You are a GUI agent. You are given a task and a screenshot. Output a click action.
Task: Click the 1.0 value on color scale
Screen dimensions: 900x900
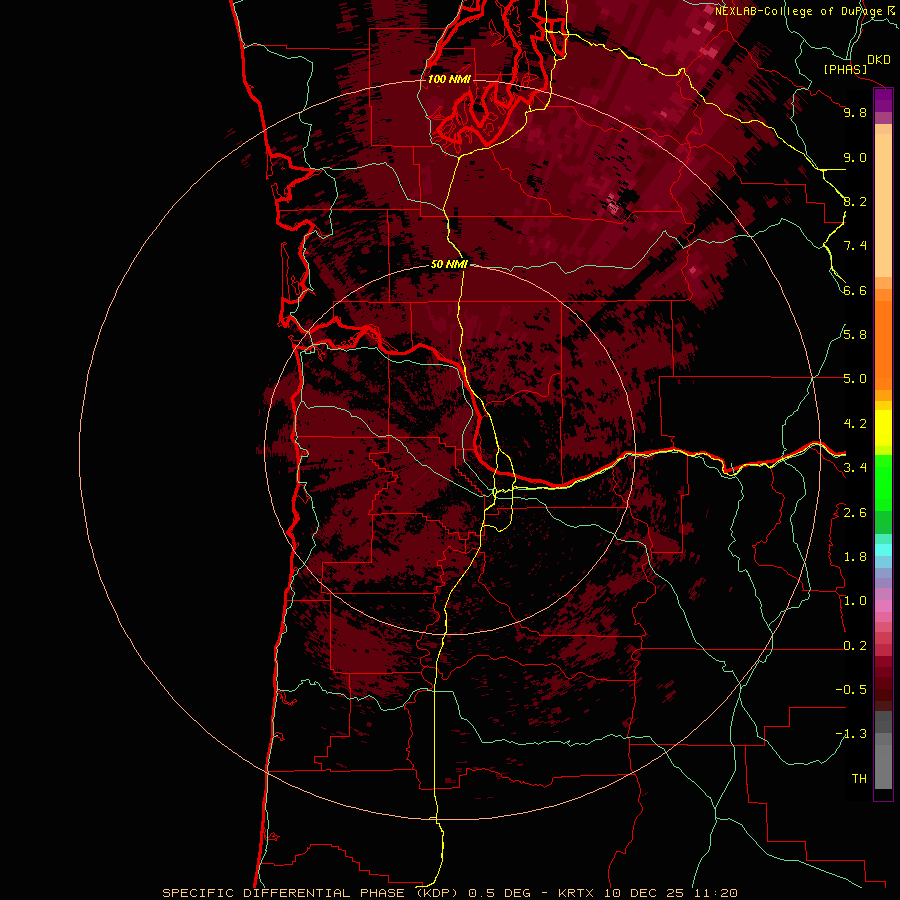coord(855,601)
